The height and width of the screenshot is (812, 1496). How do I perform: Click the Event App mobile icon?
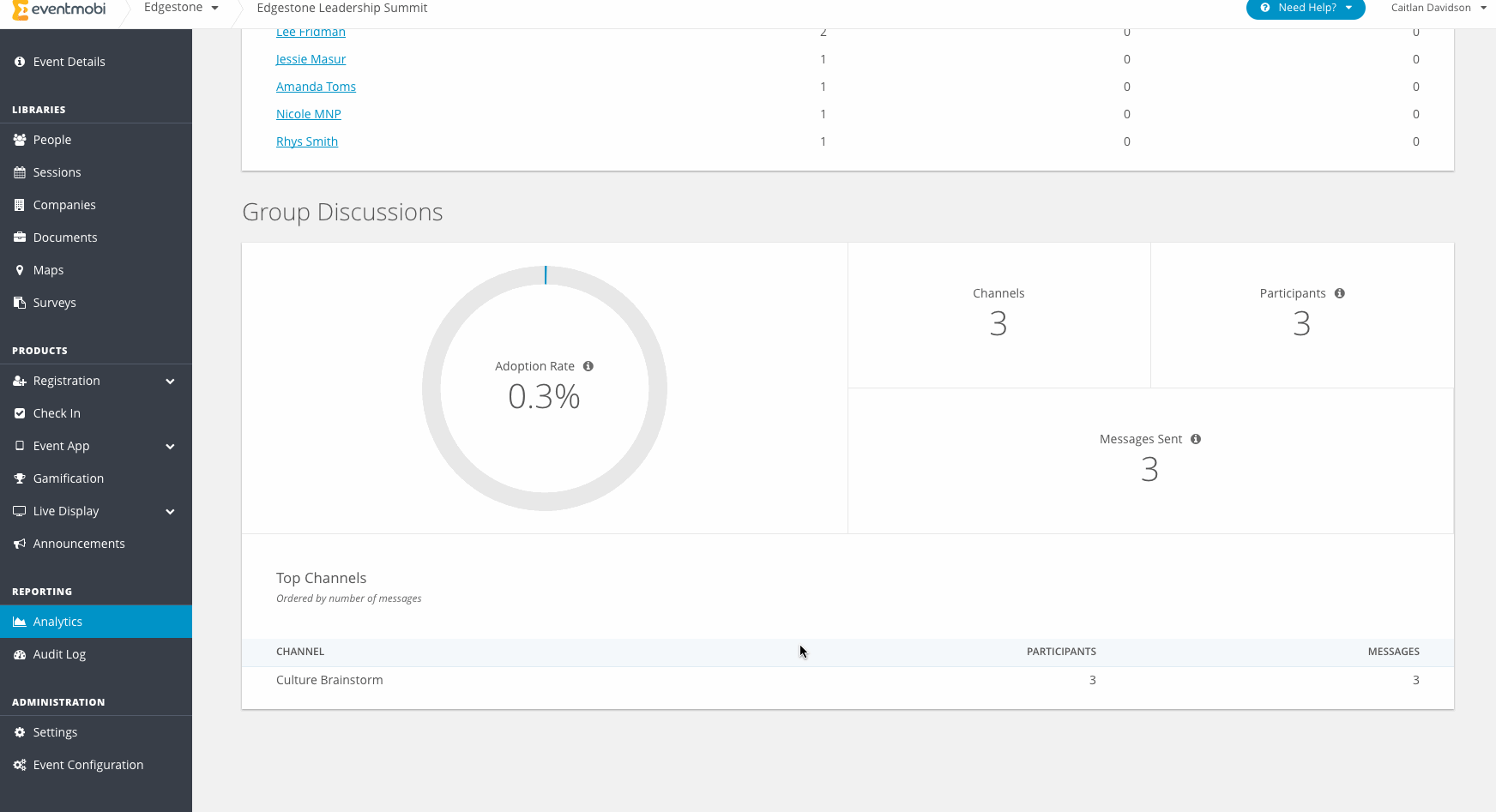20,446
